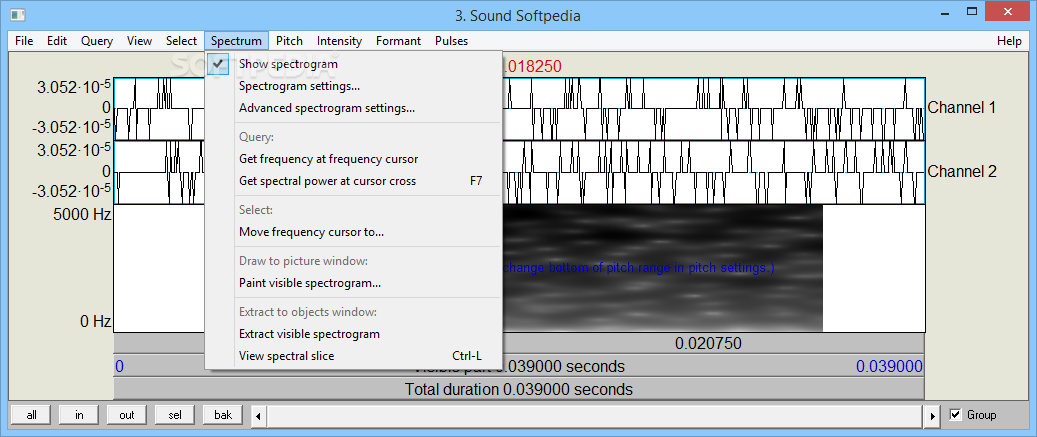Click the 'in' zoom button
The height and width of the screenshot is (437, 1037).
pos(79,415)
